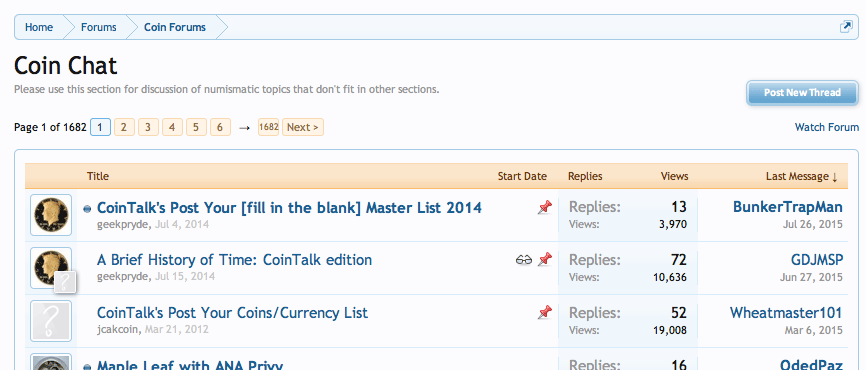
Task: Open Coin Forums breadcrumb
Action: 175,27
